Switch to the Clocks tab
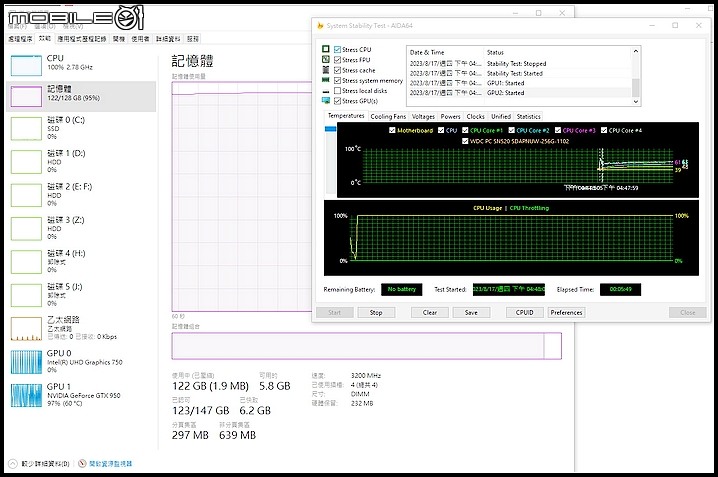The width and height of the screenshot is (718, 477). [475, 117]
